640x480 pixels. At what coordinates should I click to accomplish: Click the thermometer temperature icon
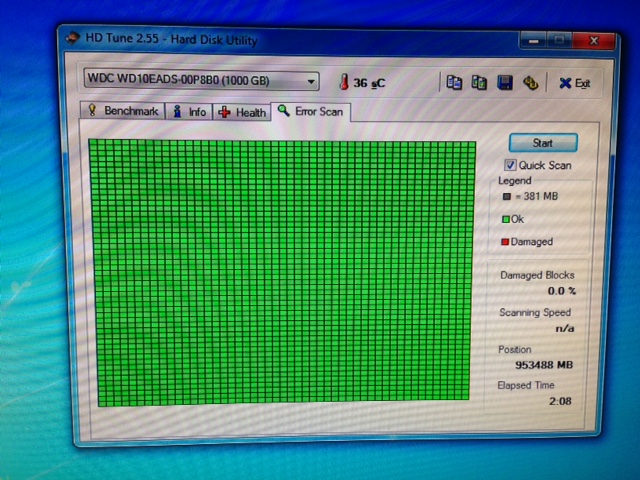344,82
